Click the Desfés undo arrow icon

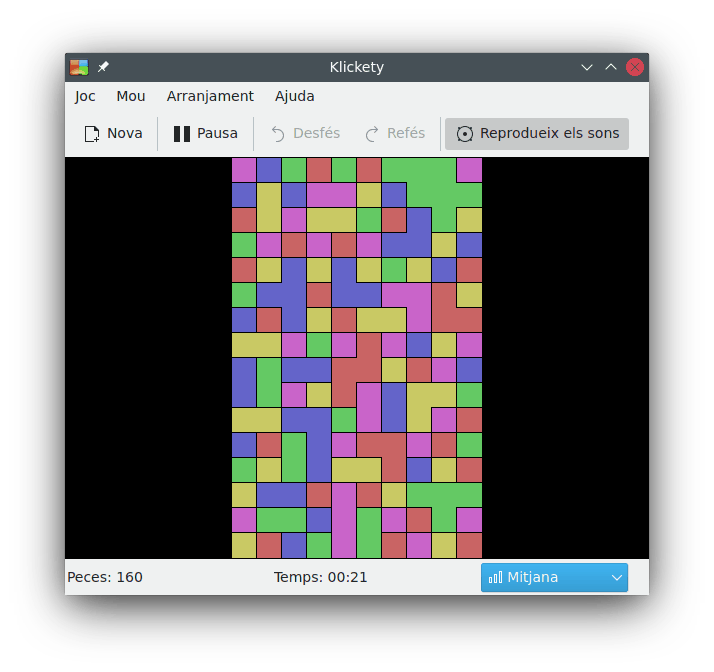(x=279, y=133)
